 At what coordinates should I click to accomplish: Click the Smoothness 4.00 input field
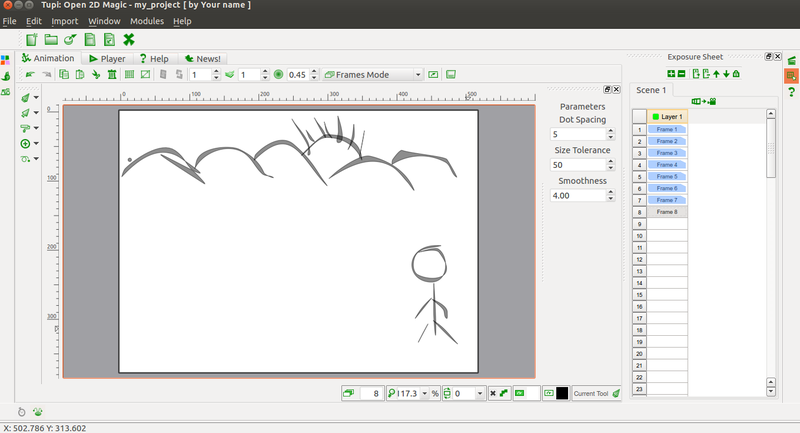pyautogui.click(x=578, y=195)
